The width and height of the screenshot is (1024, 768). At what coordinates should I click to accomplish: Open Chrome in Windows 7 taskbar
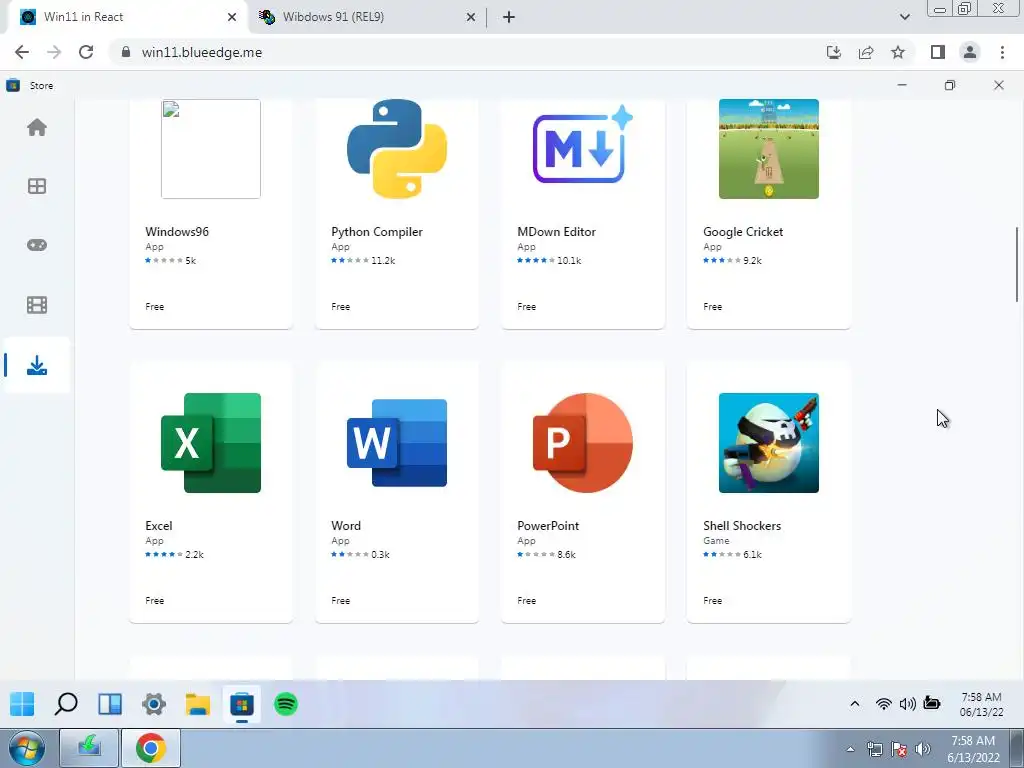[151, 748]
